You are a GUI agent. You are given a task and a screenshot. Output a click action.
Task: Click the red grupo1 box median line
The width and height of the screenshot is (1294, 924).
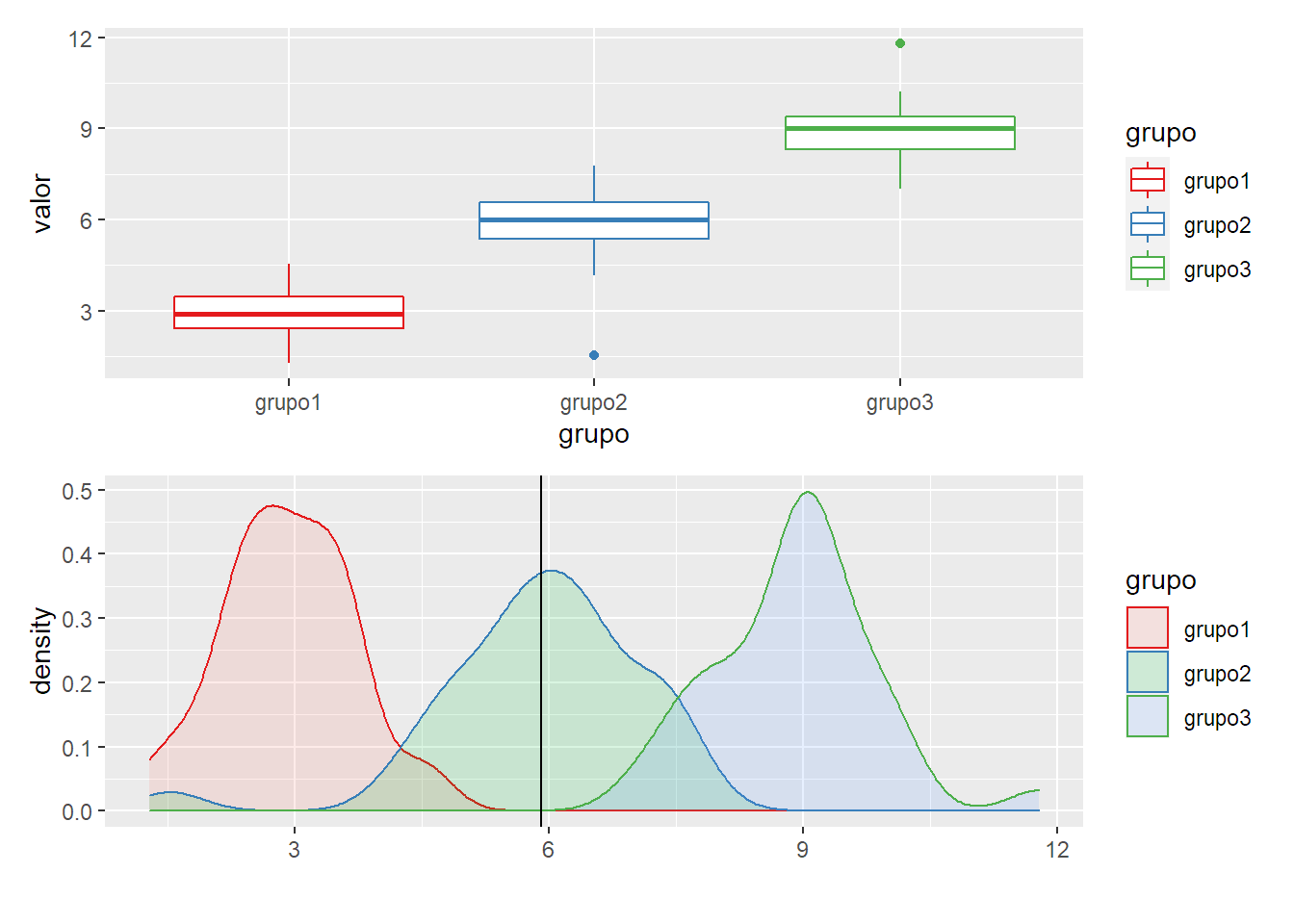click(289, 314)
